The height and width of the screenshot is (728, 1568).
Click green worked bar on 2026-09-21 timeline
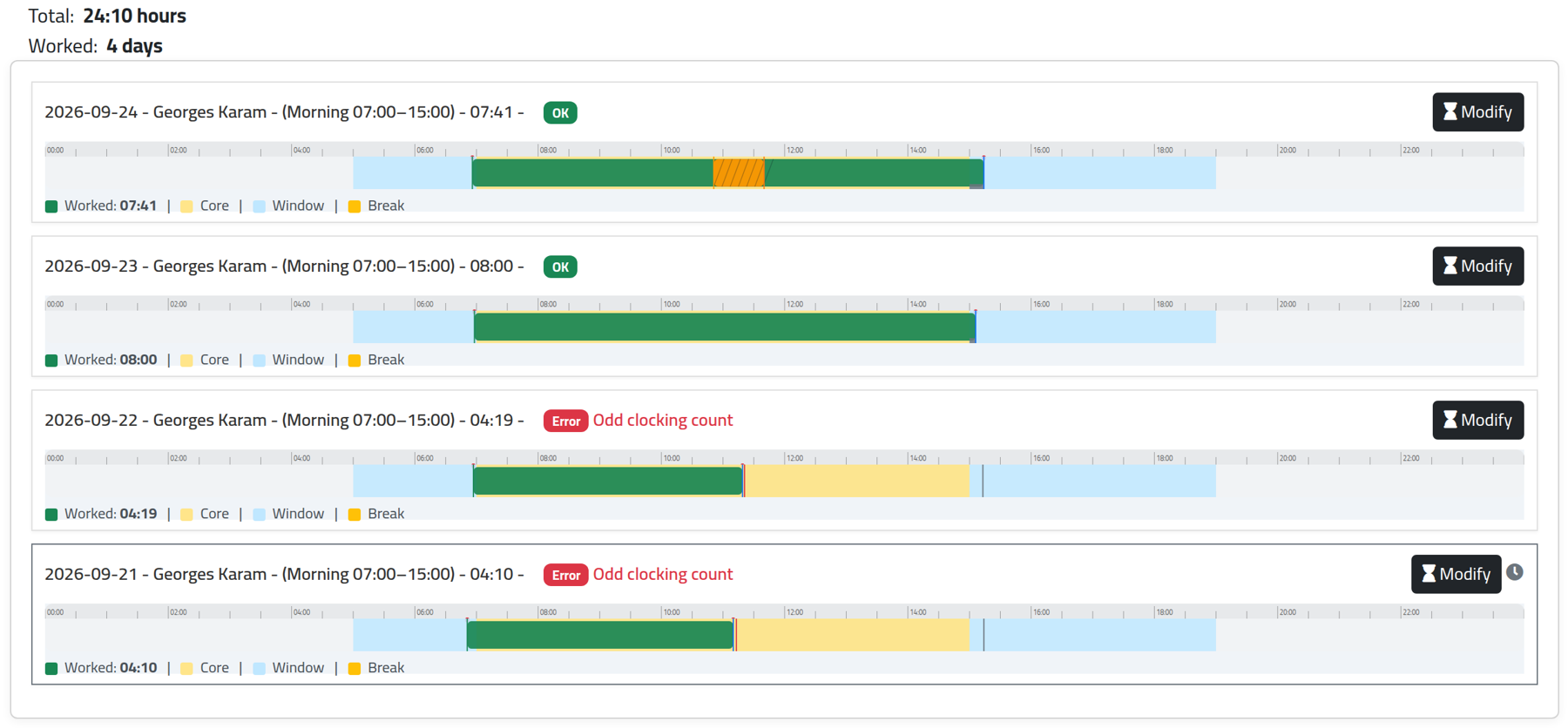point(600,636)
